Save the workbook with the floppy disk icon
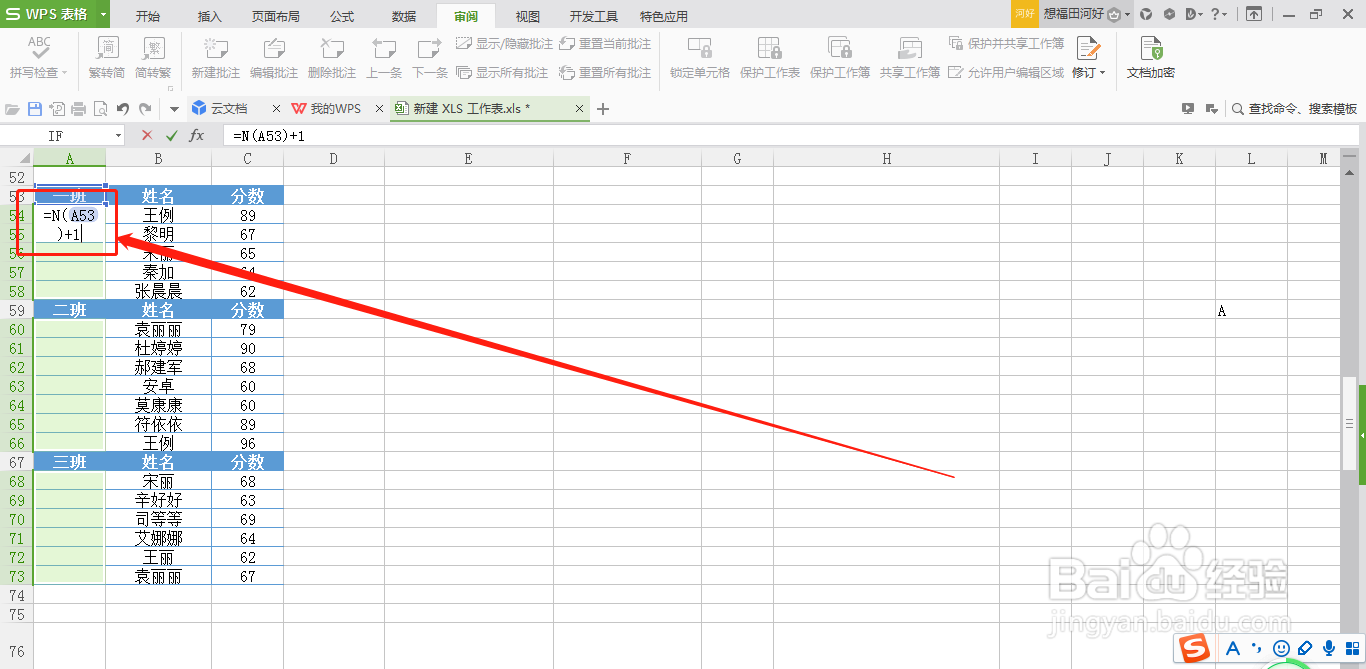This screenshot has height=669, width=1366. (35, 109)
